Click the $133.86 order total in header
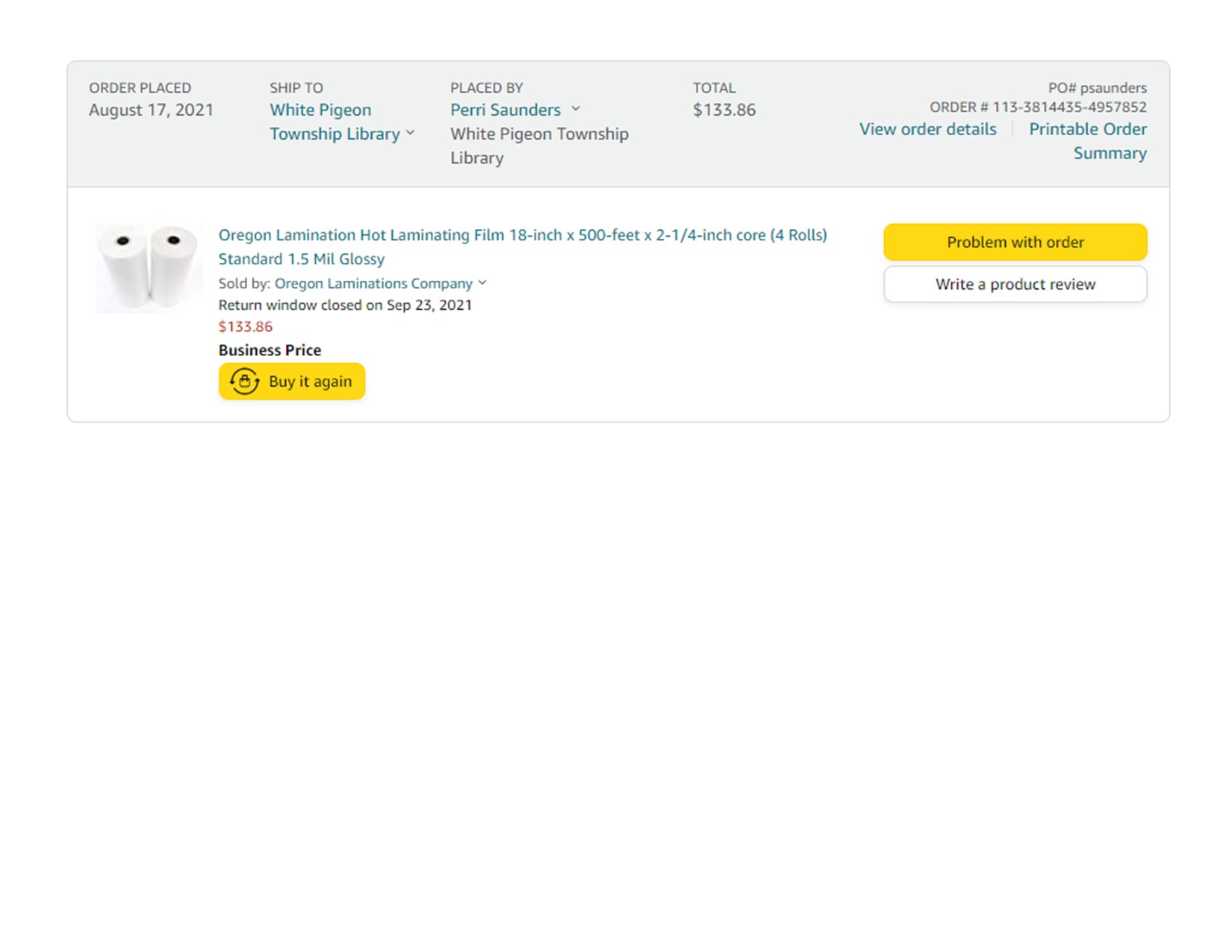The height and width of the screenshot is (952, 1232). pos(724,110)
